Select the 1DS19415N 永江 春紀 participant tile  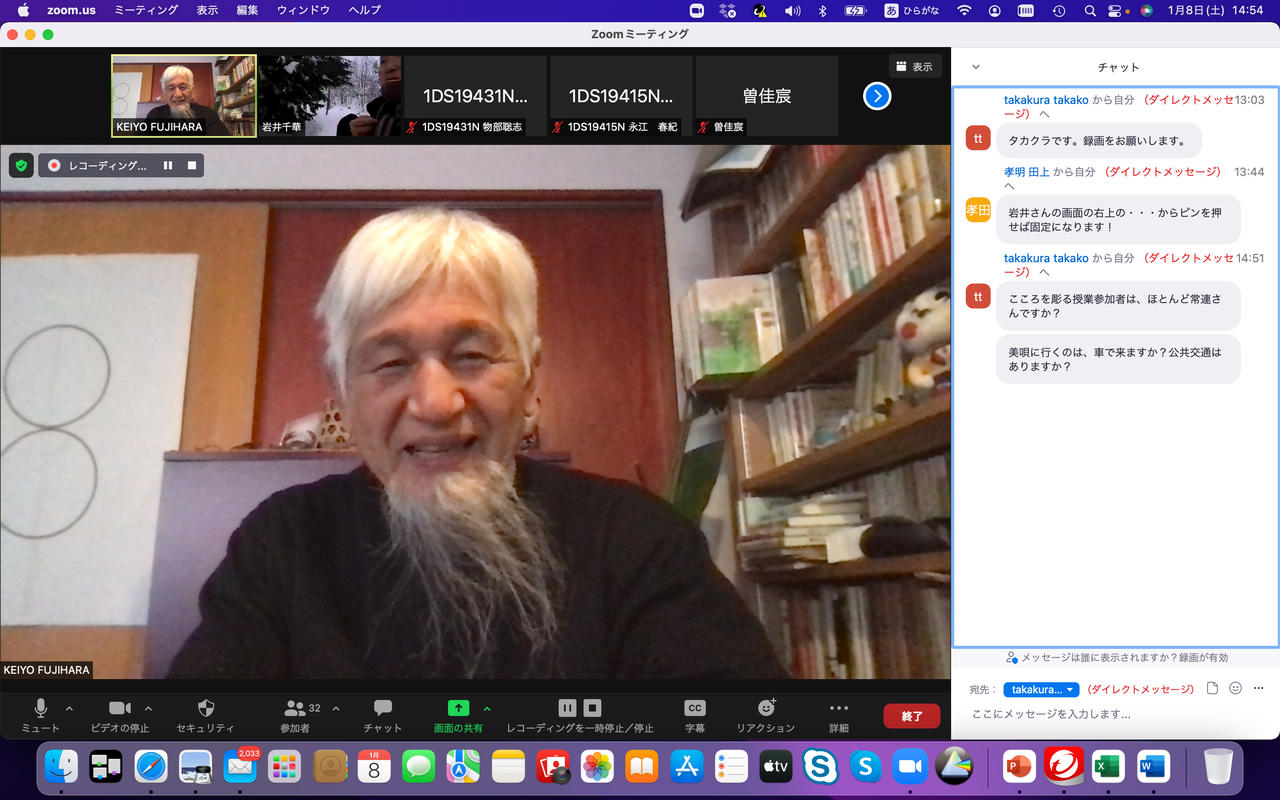click(621, 95)
